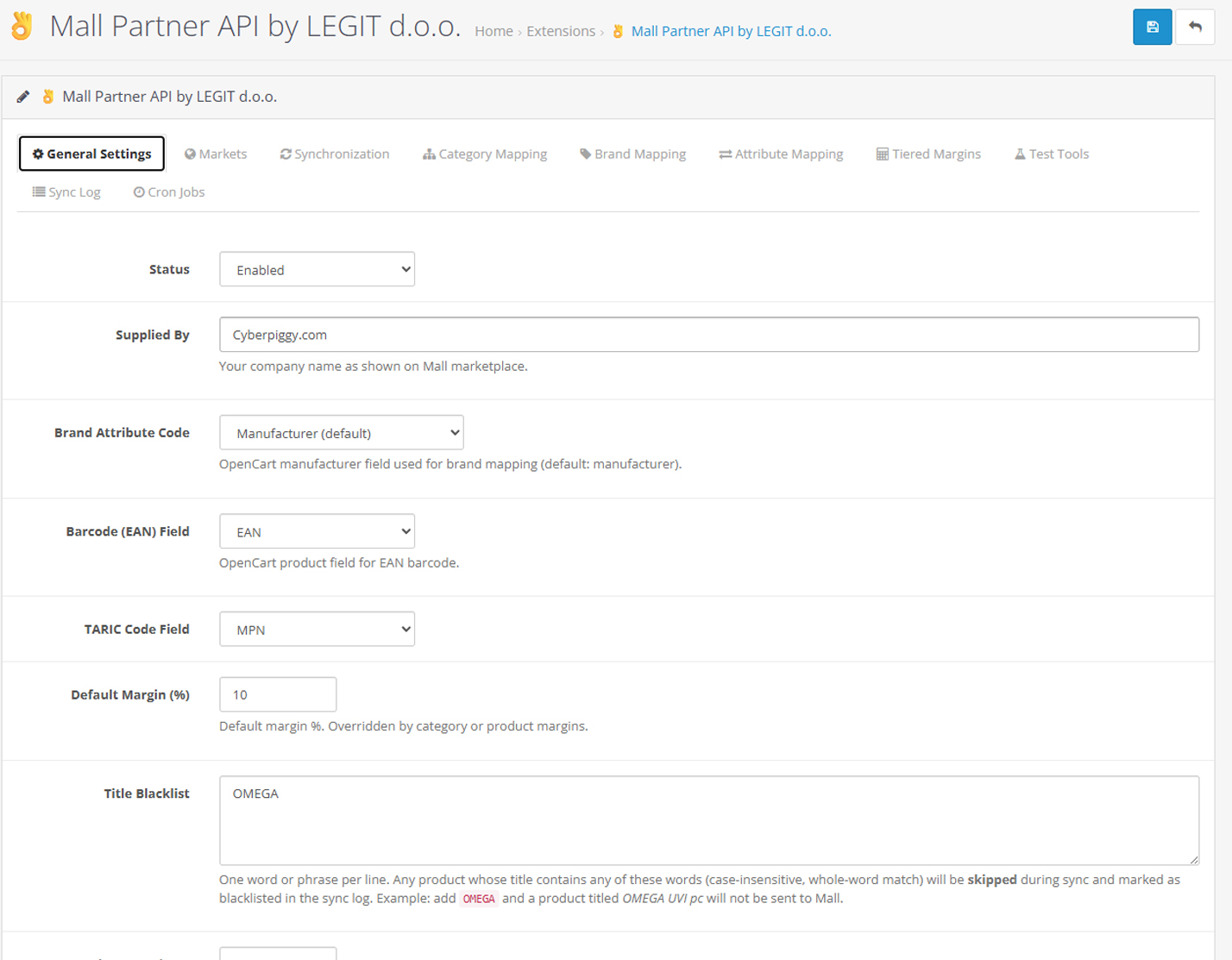Click the 'OpenCart product field for EAN' hint
This screenshot has width=1232, height=960.
point(339,562)
